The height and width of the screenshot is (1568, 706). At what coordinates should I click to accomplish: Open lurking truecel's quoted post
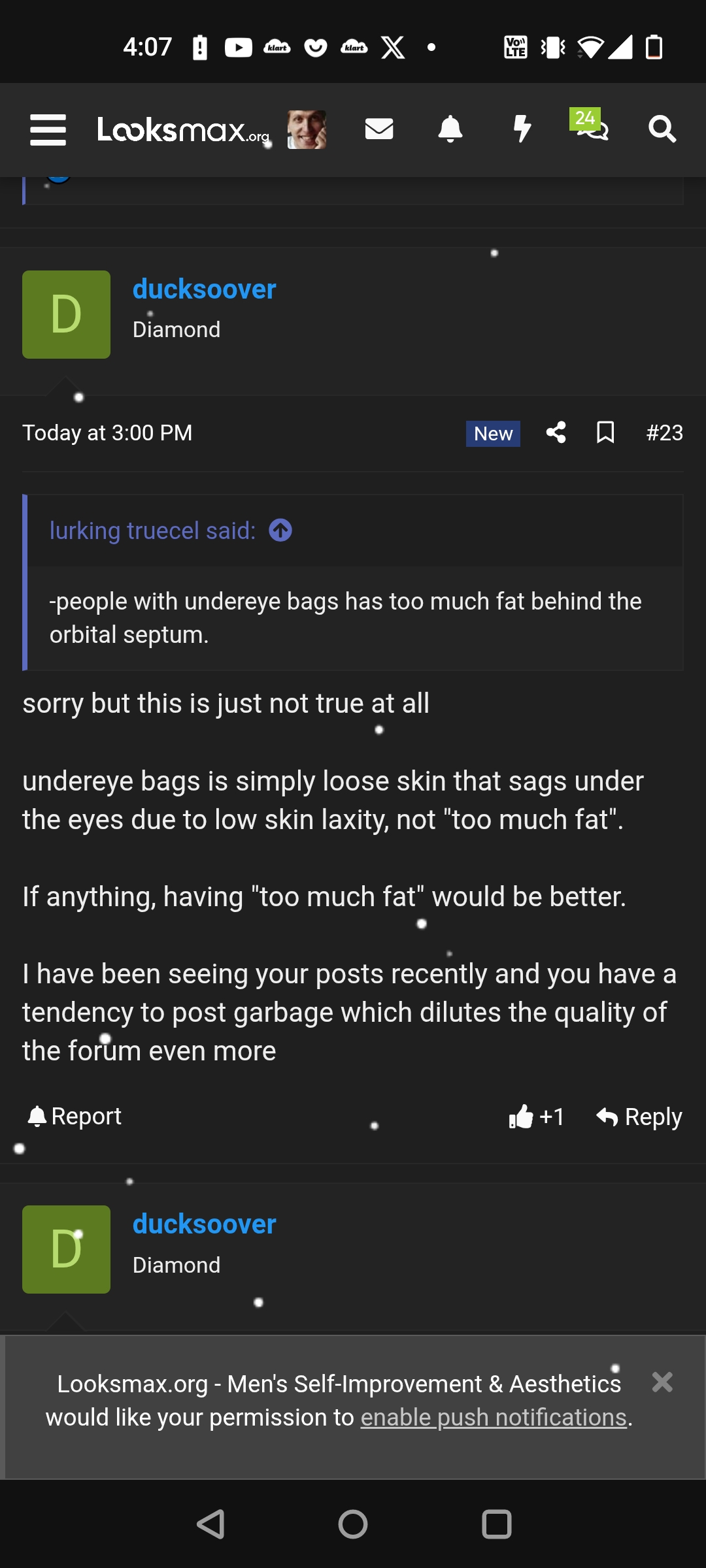pyautogui.click(x=152, y=531)
